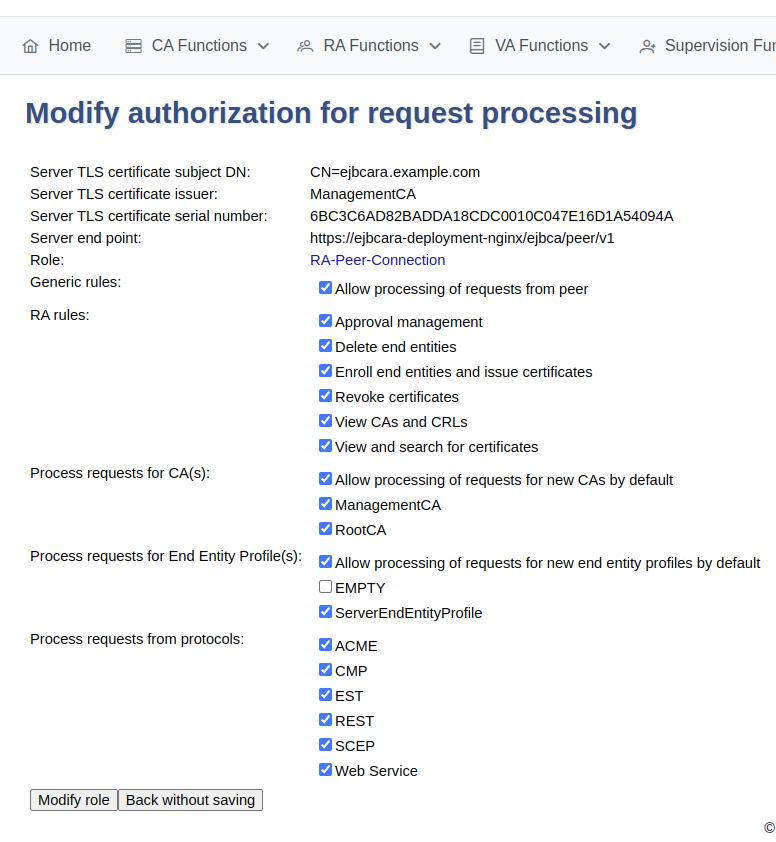Expand the VA Functions dropdown chevron
Screen dimensions: 776x842
[x=604, y=46]
